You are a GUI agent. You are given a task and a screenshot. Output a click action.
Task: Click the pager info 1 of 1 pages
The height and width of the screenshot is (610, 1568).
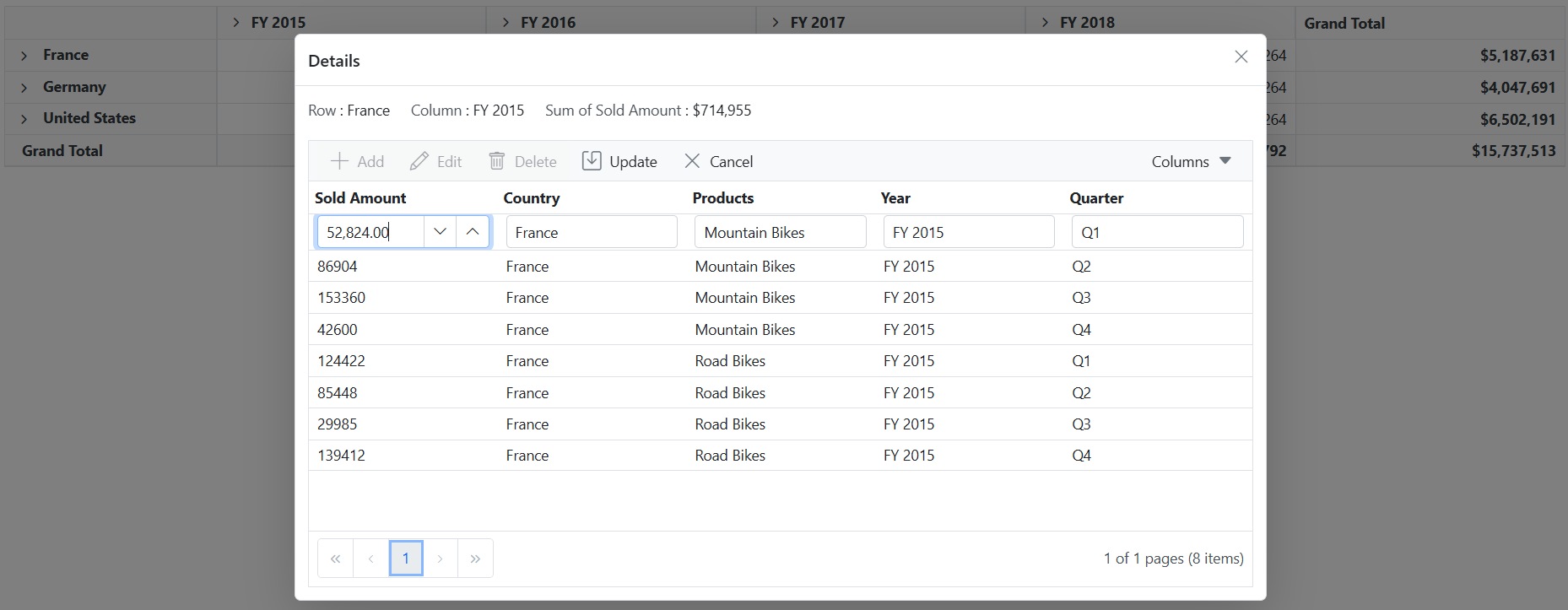(x=1173, y=559)
